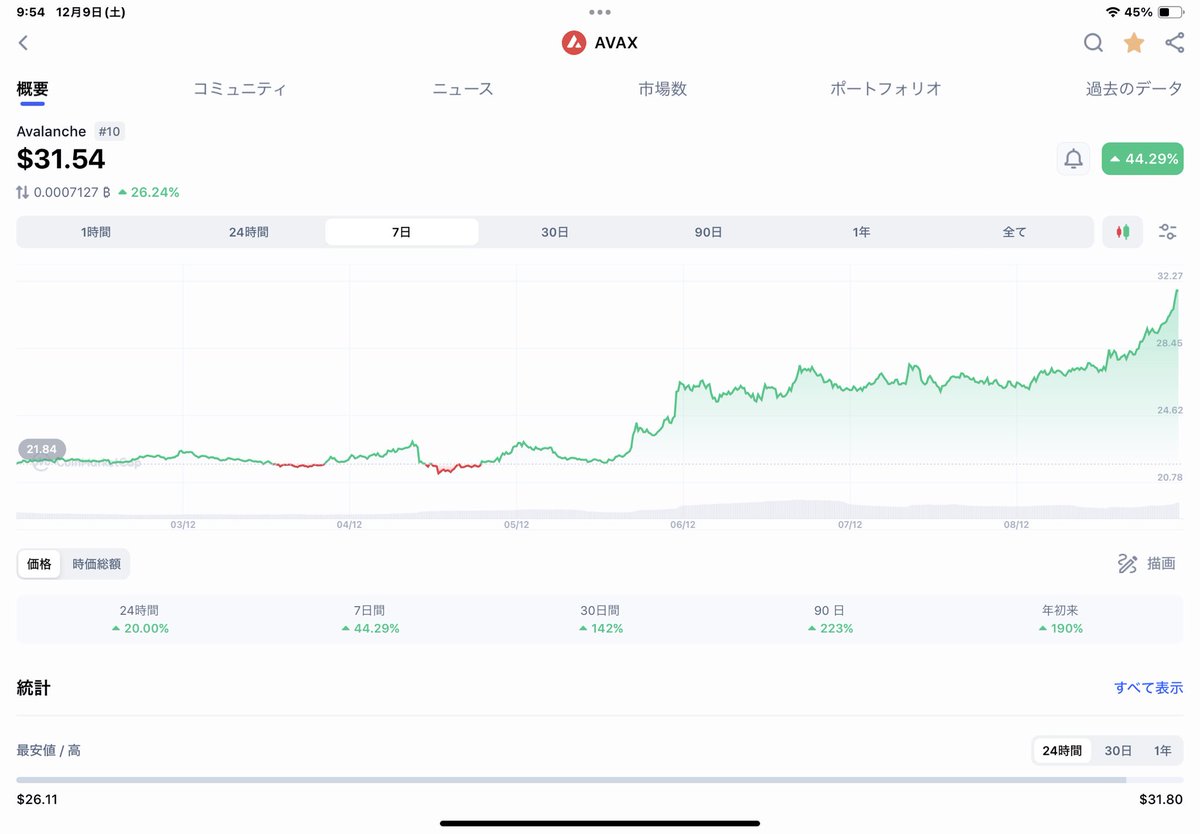Switch to candlestick chart icon

point(1122,232)
